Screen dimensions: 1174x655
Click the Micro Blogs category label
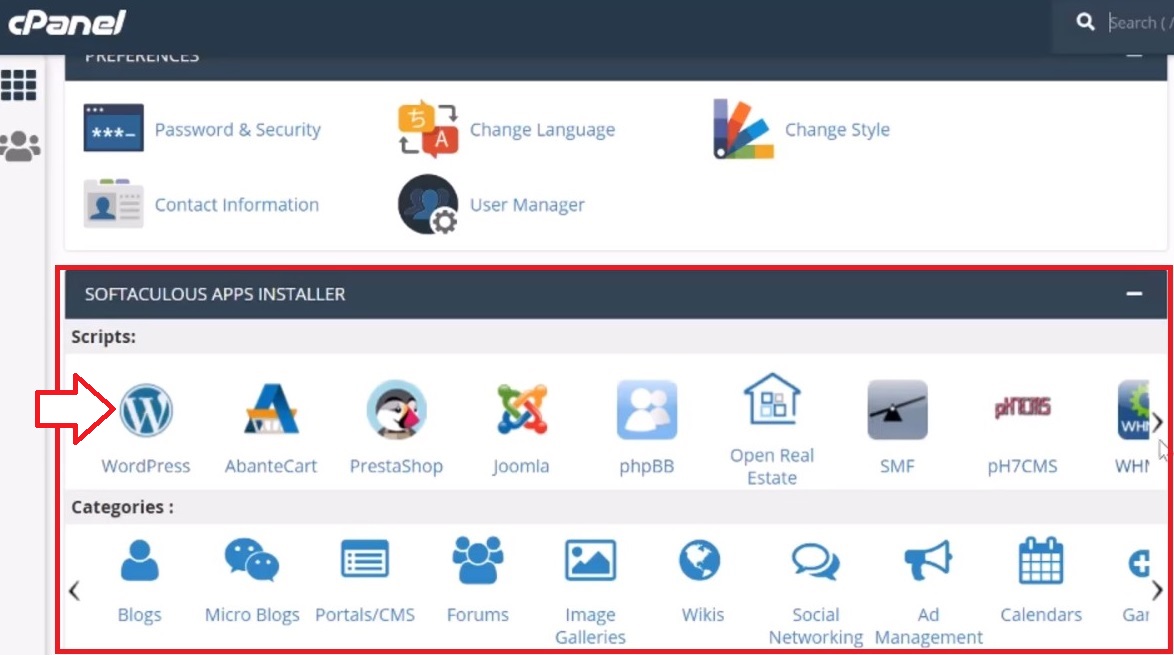[252, 615]
